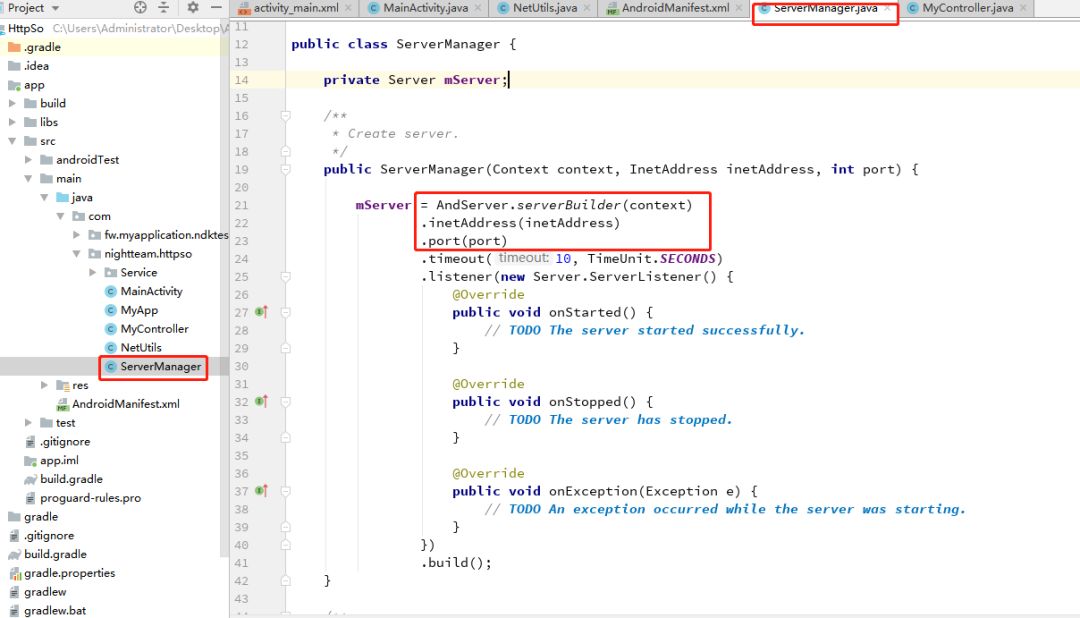Expand the androidTest folder
The image size is (1080, 618).
click(x=28, y=160)
